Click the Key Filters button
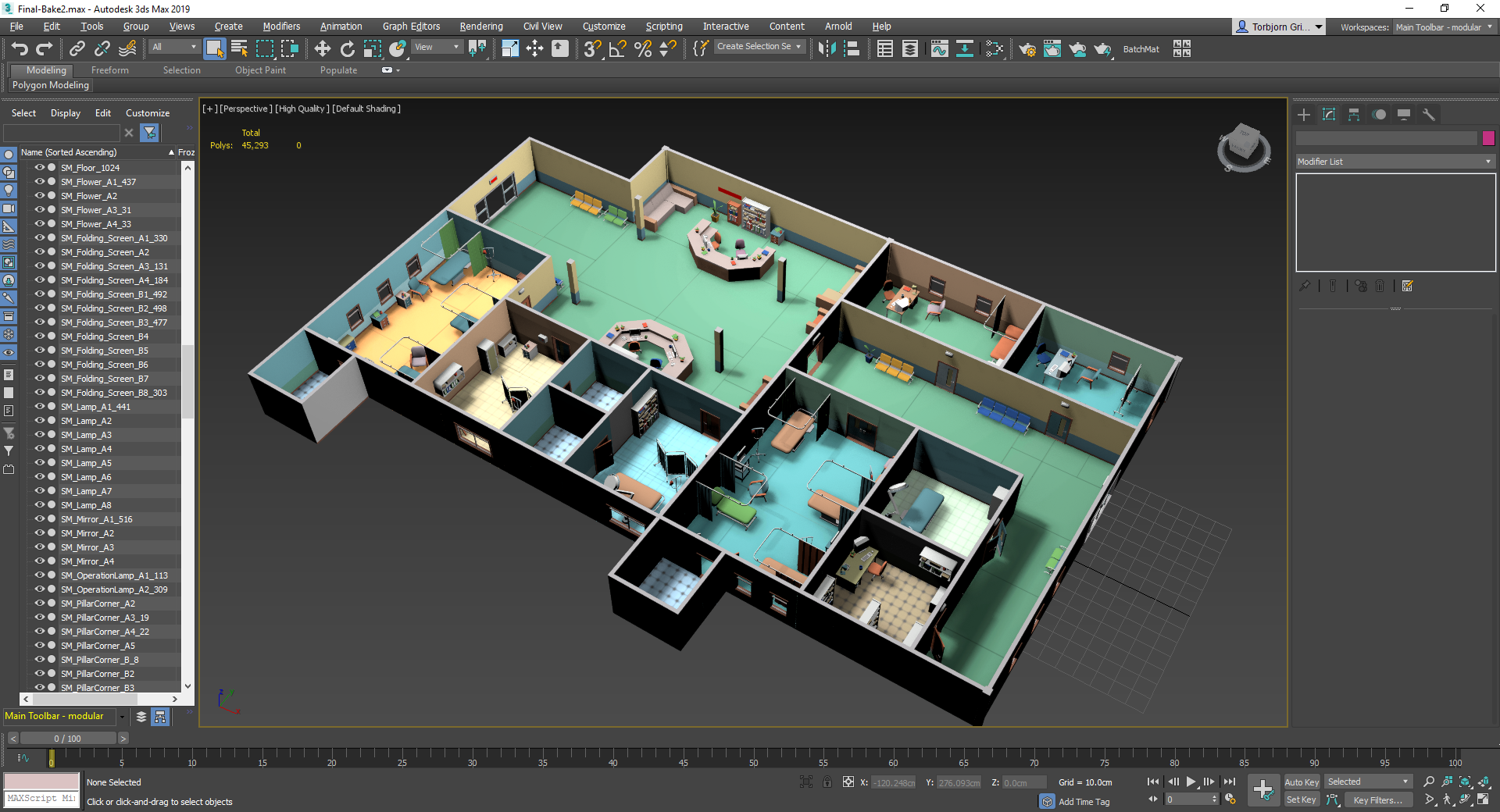The width and height of the screenshot is (1500, 812). 1377,800
